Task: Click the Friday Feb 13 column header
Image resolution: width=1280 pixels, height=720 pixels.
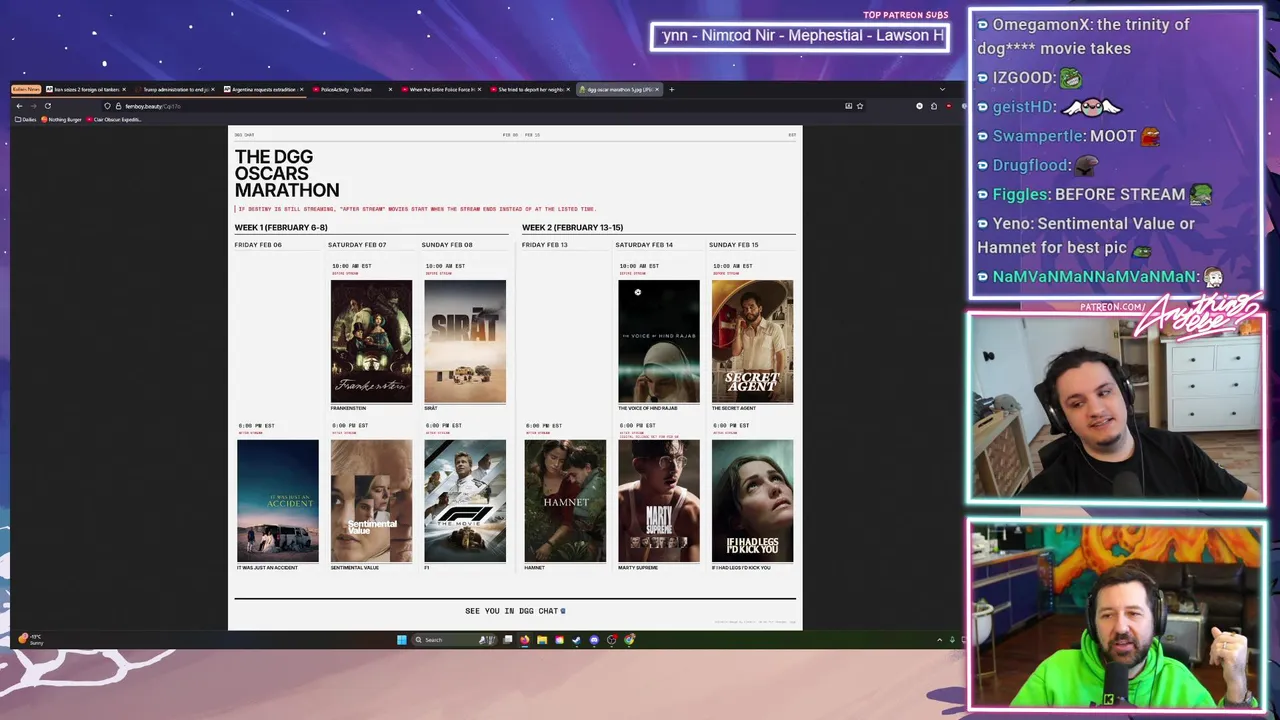Action: coord(544,245)
